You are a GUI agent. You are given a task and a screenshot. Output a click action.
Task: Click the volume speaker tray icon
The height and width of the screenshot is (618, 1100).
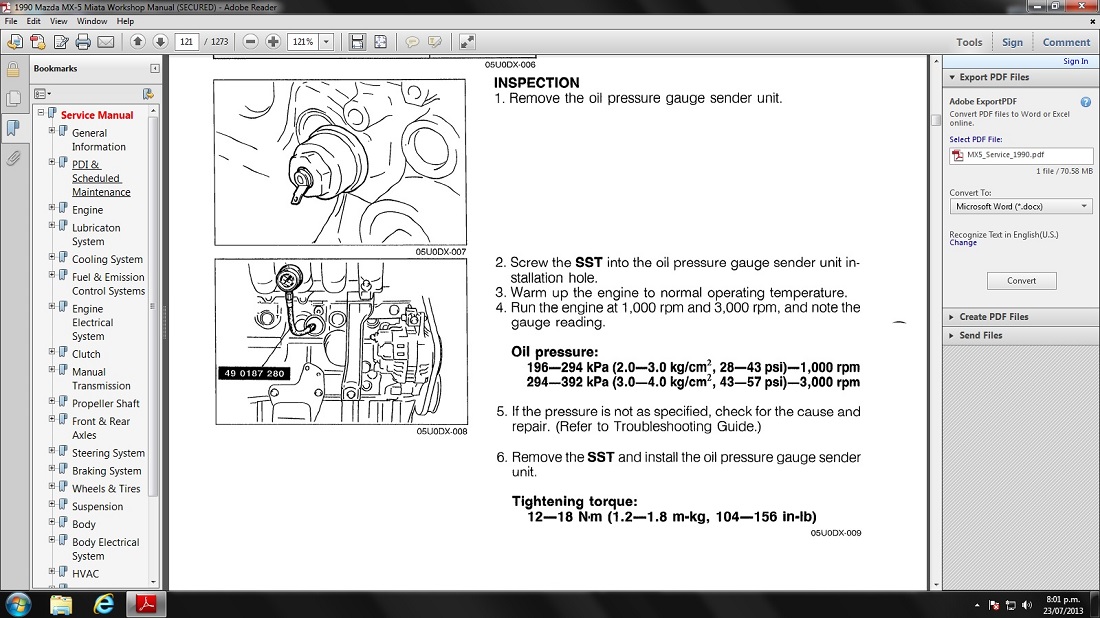pos(1027,605)
